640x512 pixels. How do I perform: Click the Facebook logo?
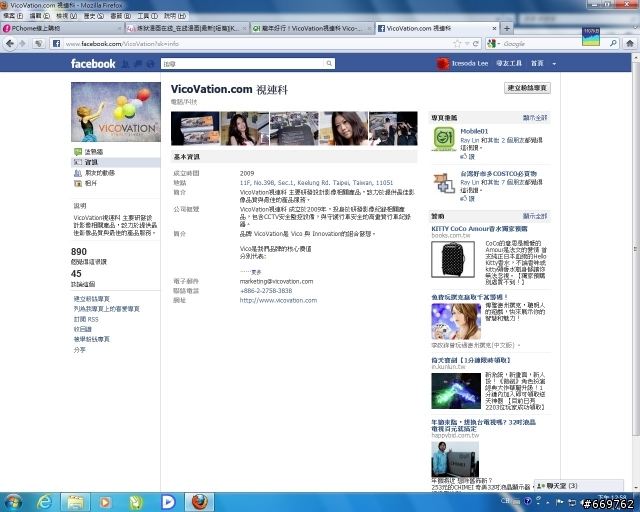(93, 64)
